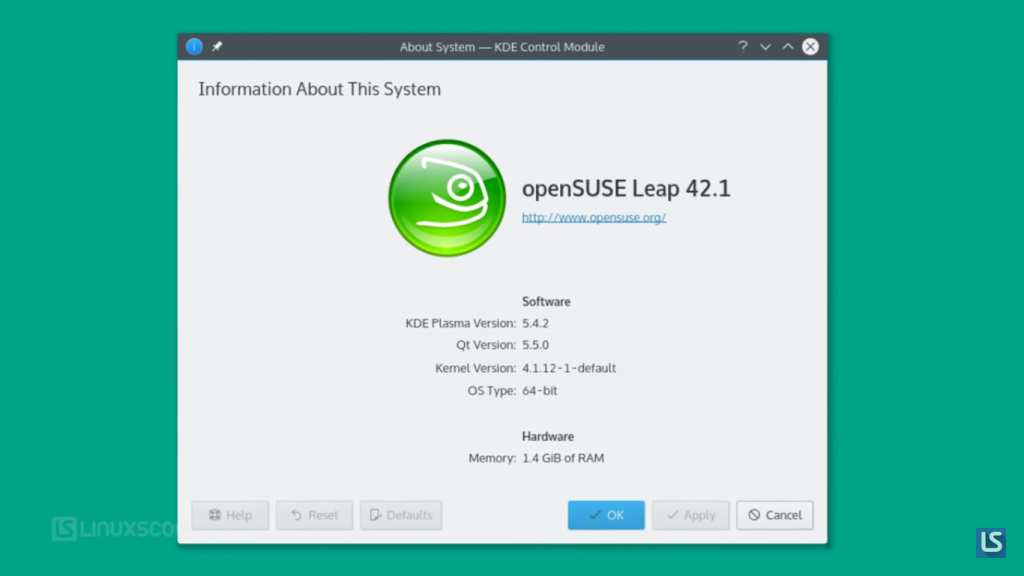
Task: Click the LS logo in the corner
Action: coord(991,542)
